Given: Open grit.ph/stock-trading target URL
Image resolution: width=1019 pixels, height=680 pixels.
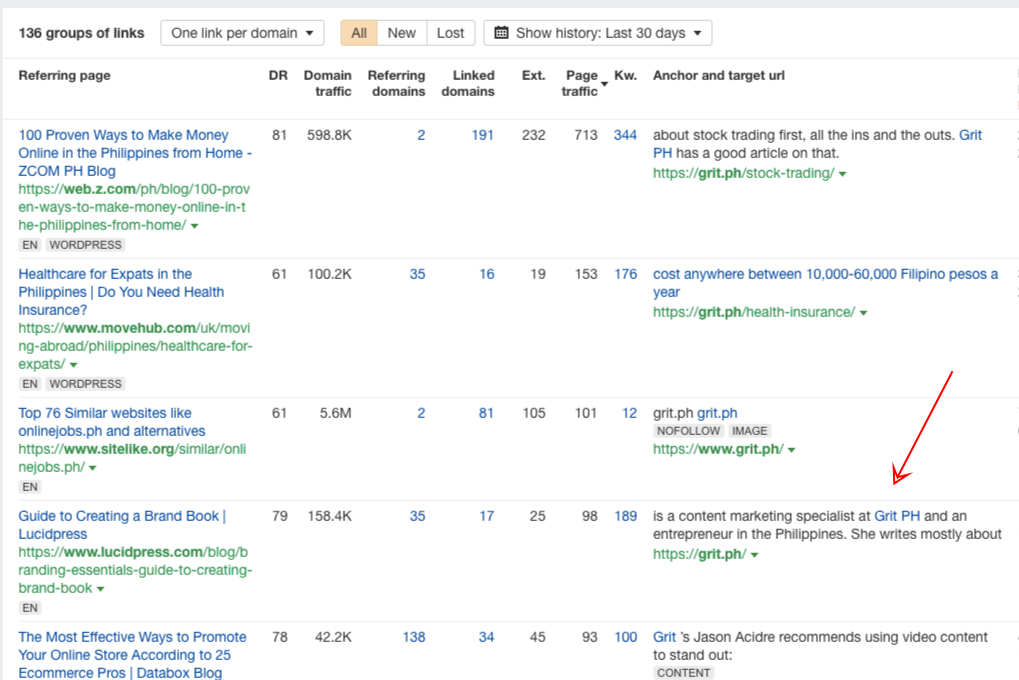Looking at the screenshot, I should tap(743, 174).
